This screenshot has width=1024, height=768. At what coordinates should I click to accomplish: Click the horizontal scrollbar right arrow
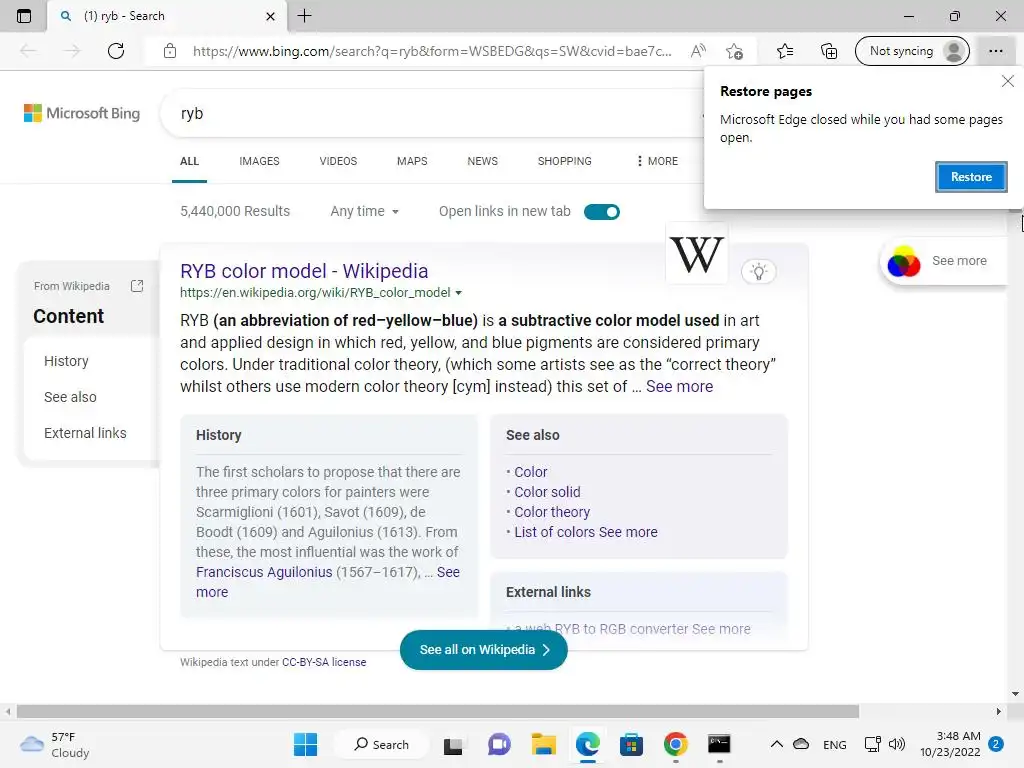click(x=998, y=711)
